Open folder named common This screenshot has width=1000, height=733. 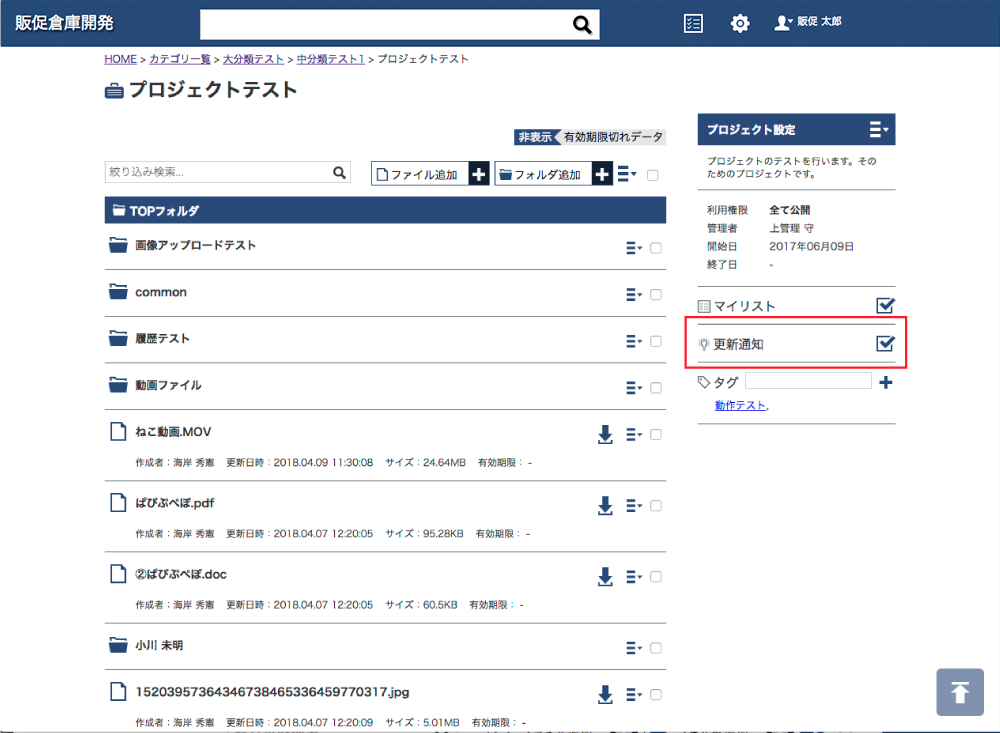point(161,292)
